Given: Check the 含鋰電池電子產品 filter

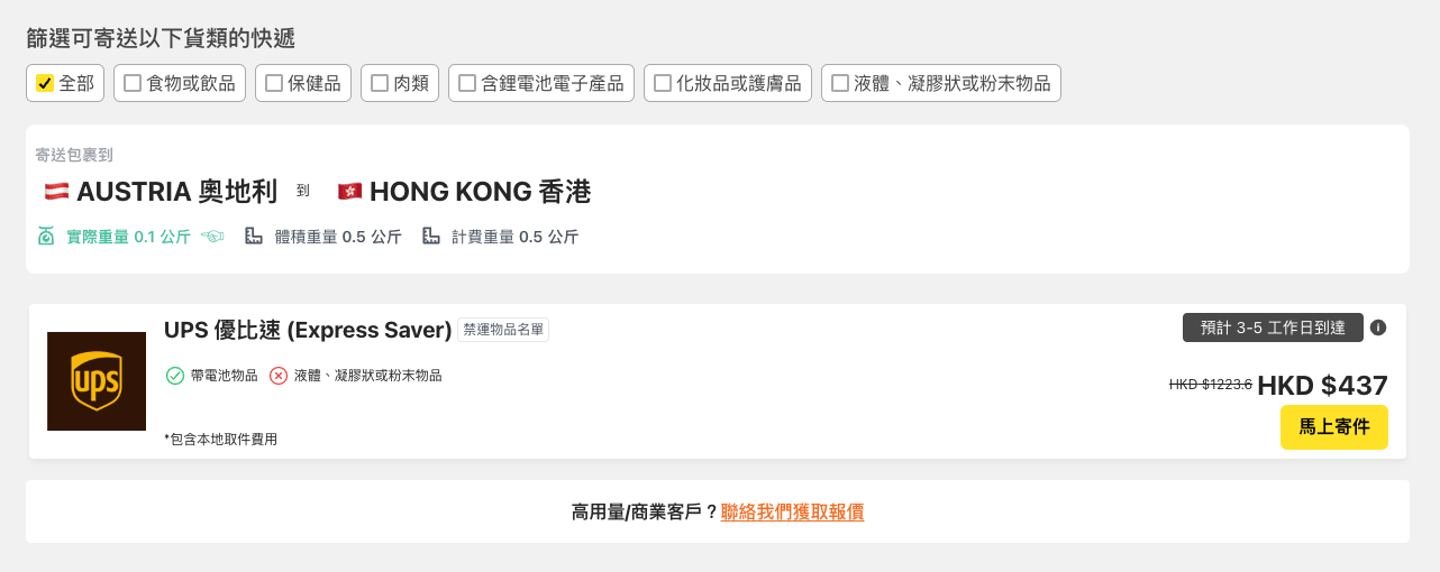Looking at the screenshot, I should [467, 84].
